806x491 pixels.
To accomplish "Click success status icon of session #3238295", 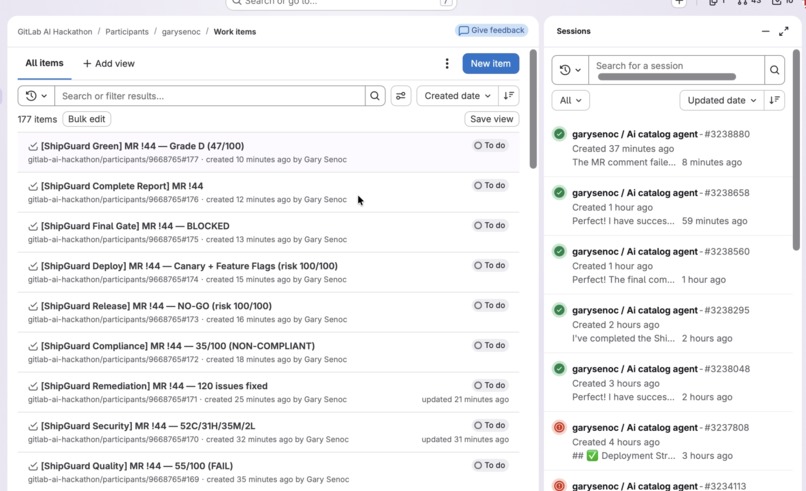I will pos(559,310).
